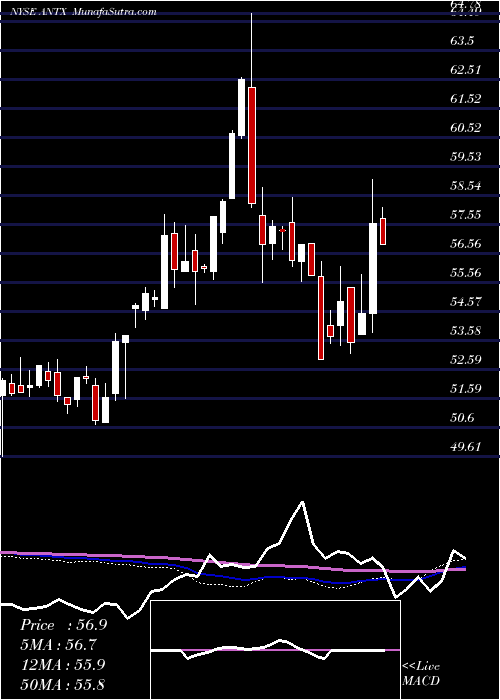This screenshot has height=700, width=500.
Task: Select the 51.59 price axis label
Action: pyautogui.click(x=467, y=389)
